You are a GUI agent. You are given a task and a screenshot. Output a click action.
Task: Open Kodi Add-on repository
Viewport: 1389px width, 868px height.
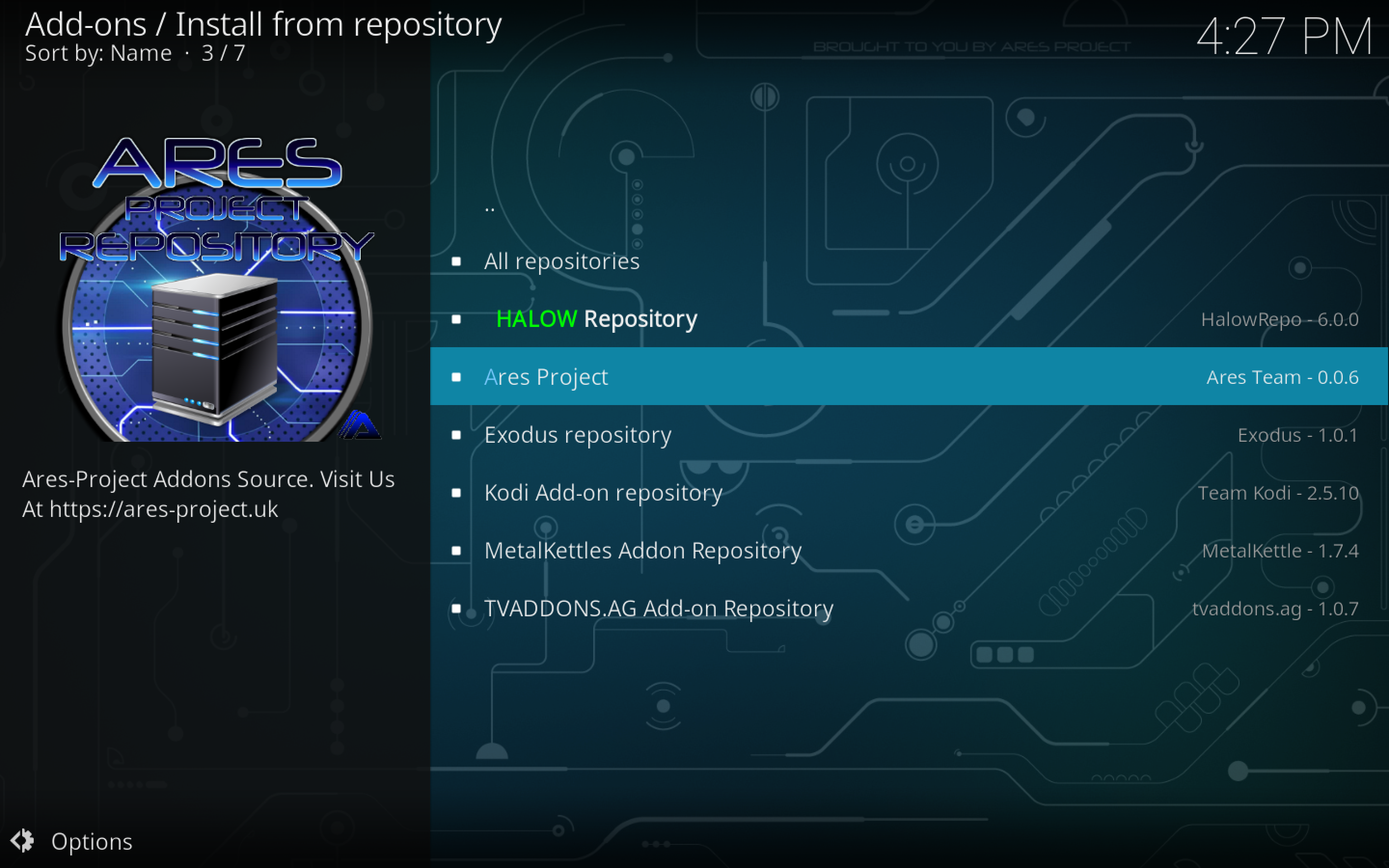(909, 492)
